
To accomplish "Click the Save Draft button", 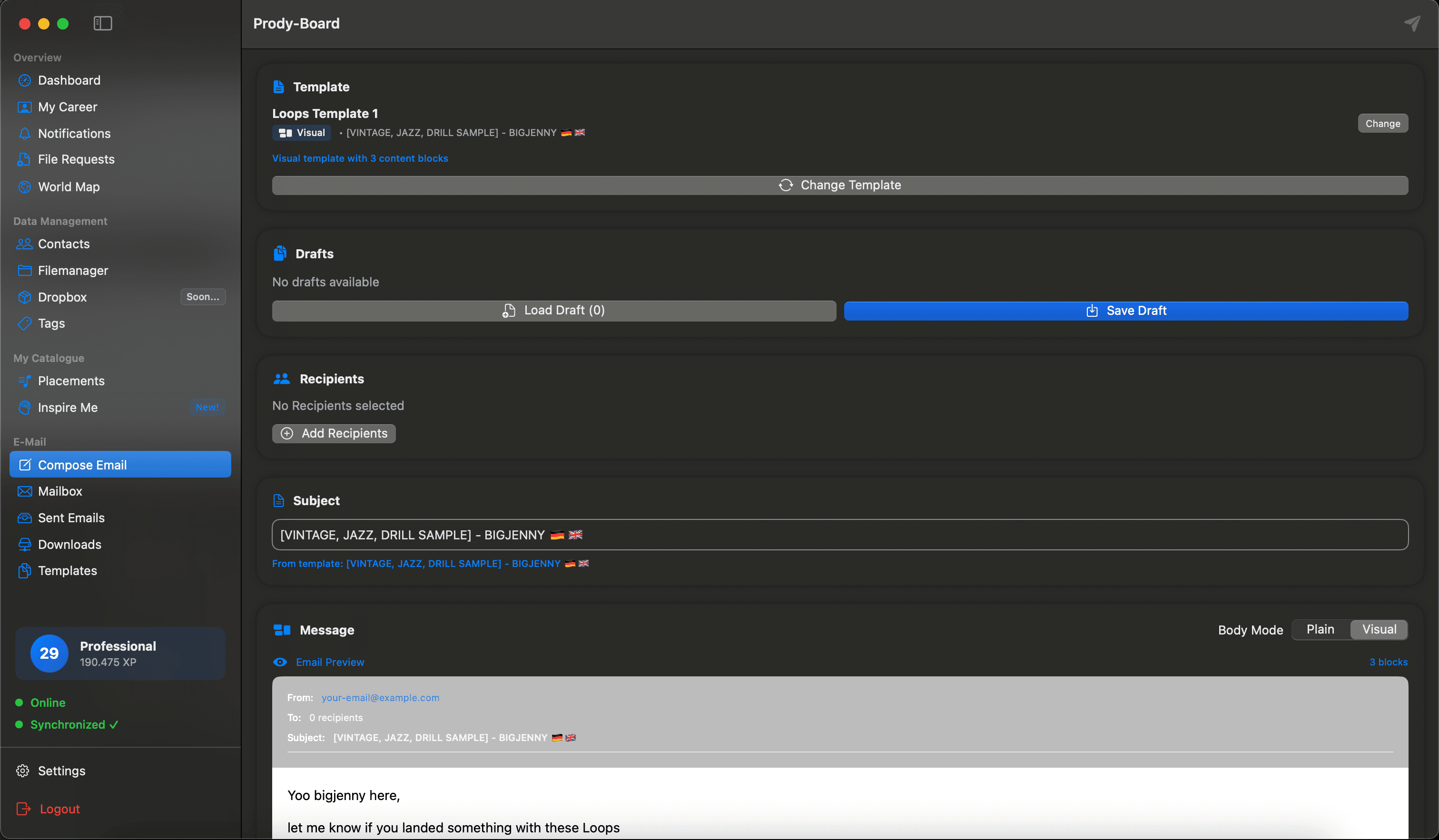I will click(x=1125, y=311).
